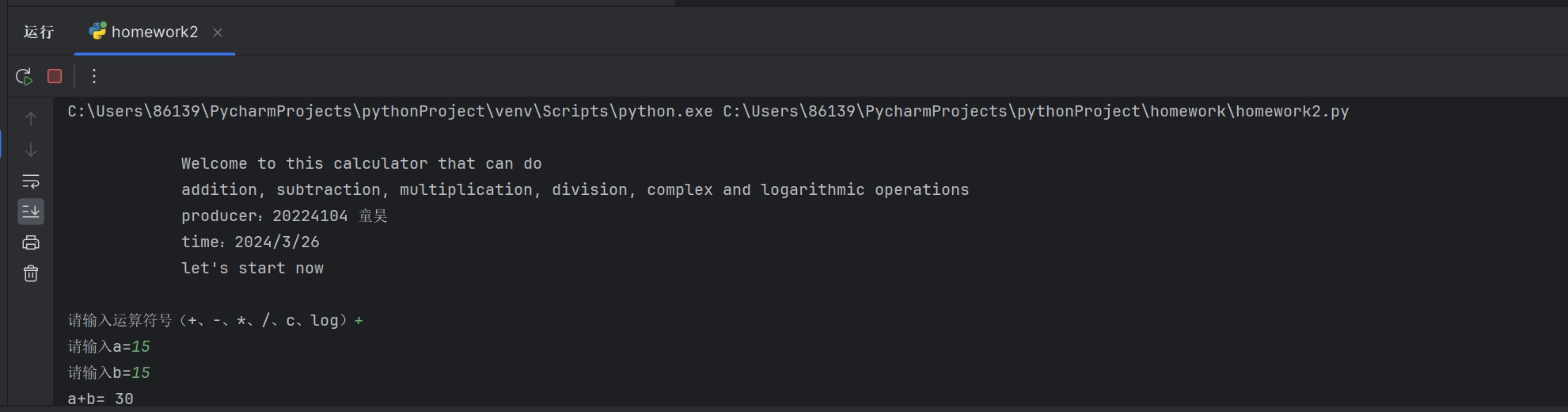
Task: Click the green input value after 请输入b=
Action: click(141, 372)
